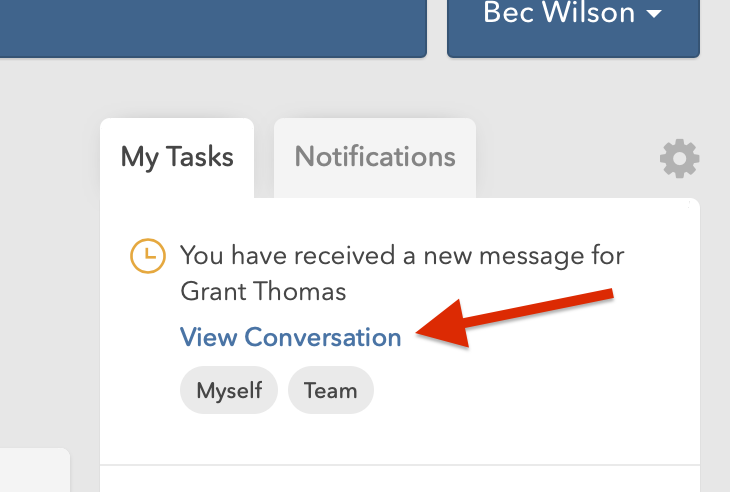This screenshot has width=730, height=492.
Task: Click the blue header bar left of the user menu
Action: [213, 26]
